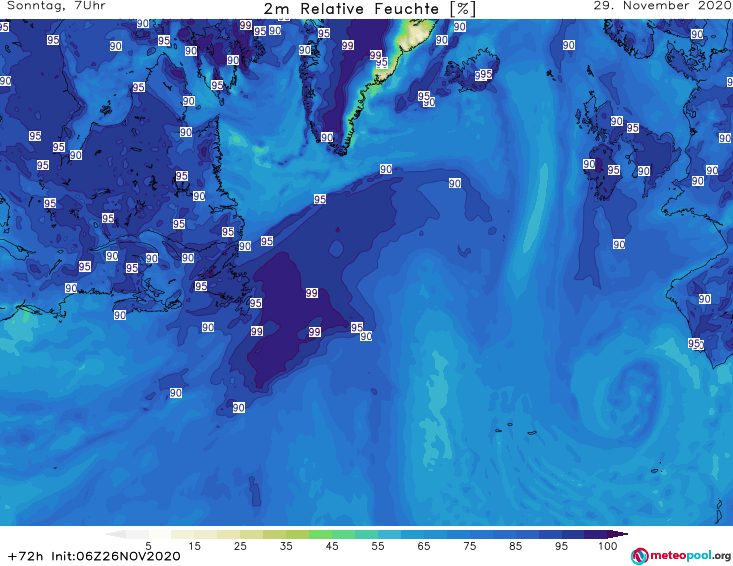Pick the dark purple legend segment above 100
This screenshot has width=733, height=566.
click(x=596, y=534)
